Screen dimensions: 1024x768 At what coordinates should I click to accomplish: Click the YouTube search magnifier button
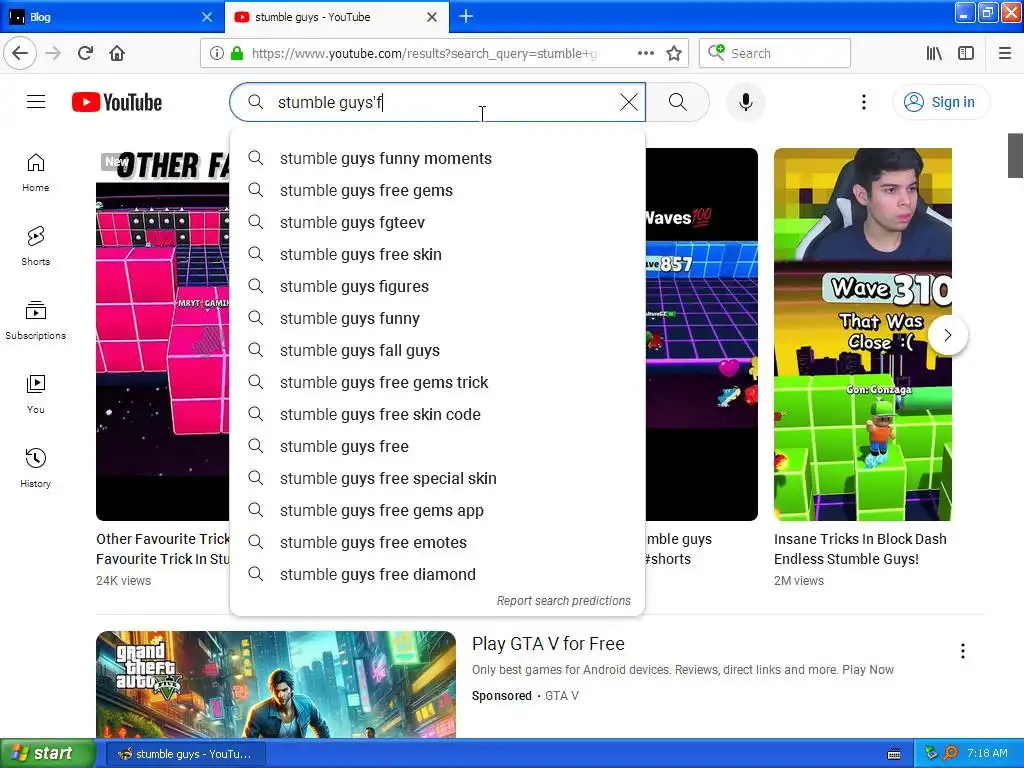click(x=678, y=102)
